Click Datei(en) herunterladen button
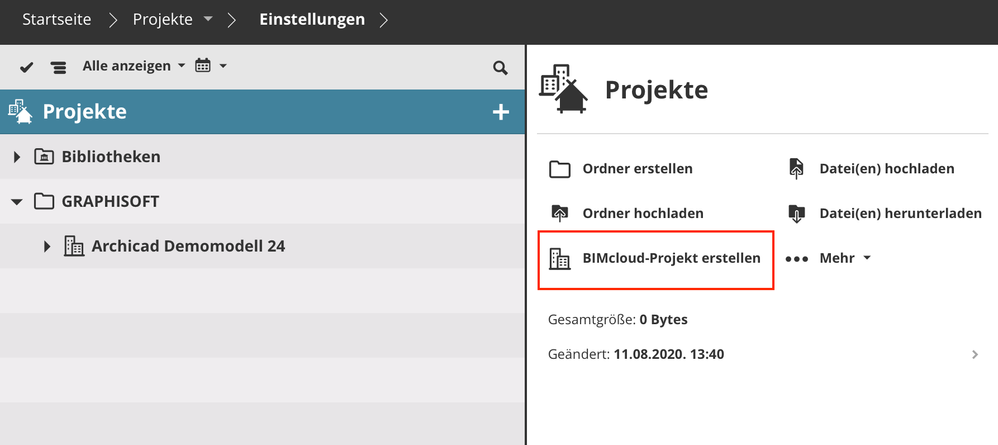Viewport: 998px width, 445px height. (x=885, y=213)
